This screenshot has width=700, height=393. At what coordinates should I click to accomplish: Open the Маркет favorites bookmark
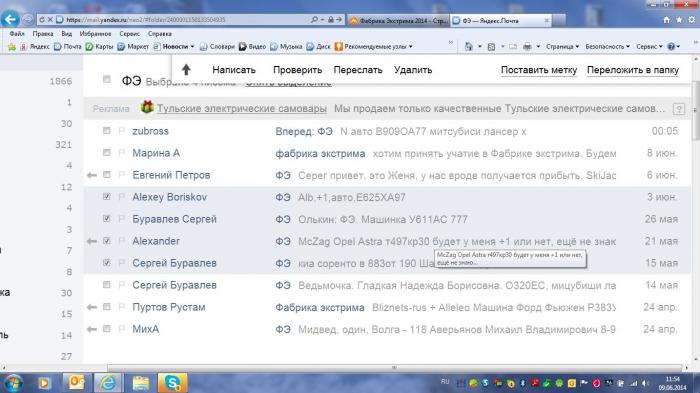point(133,46)
